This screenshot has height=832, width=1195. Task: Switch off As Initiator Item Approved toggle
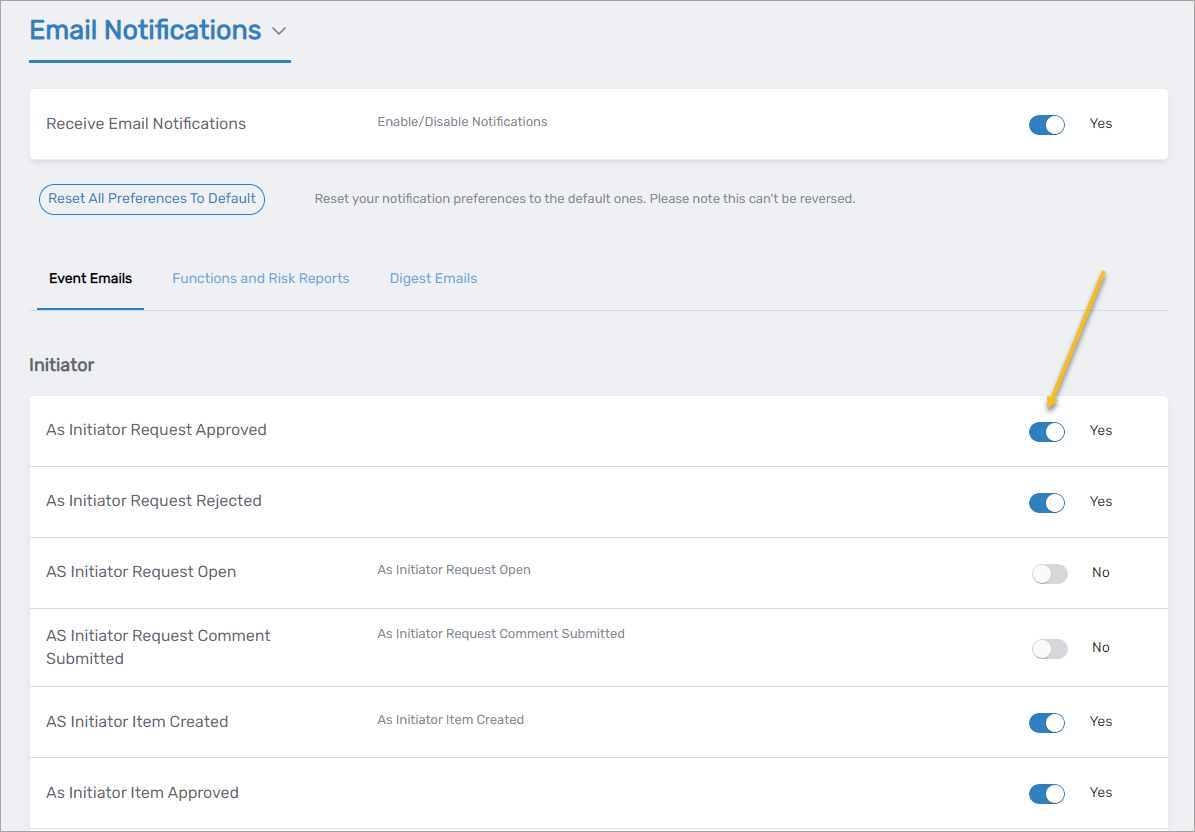1046,794
